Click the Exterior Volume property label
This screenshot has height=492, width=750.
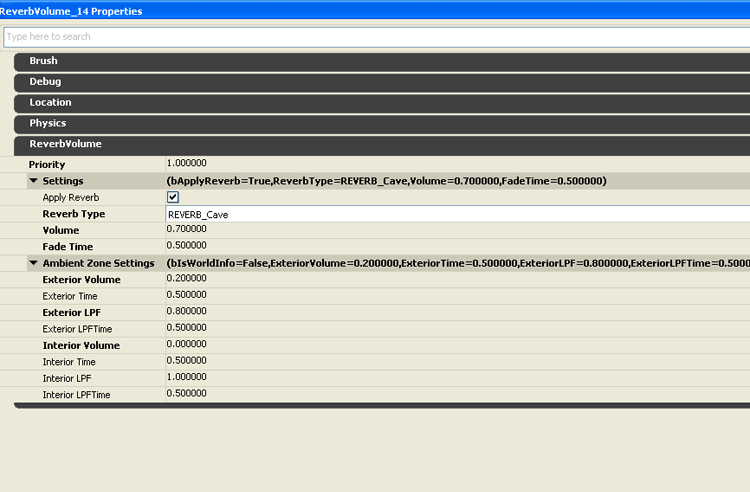(81, 280)
